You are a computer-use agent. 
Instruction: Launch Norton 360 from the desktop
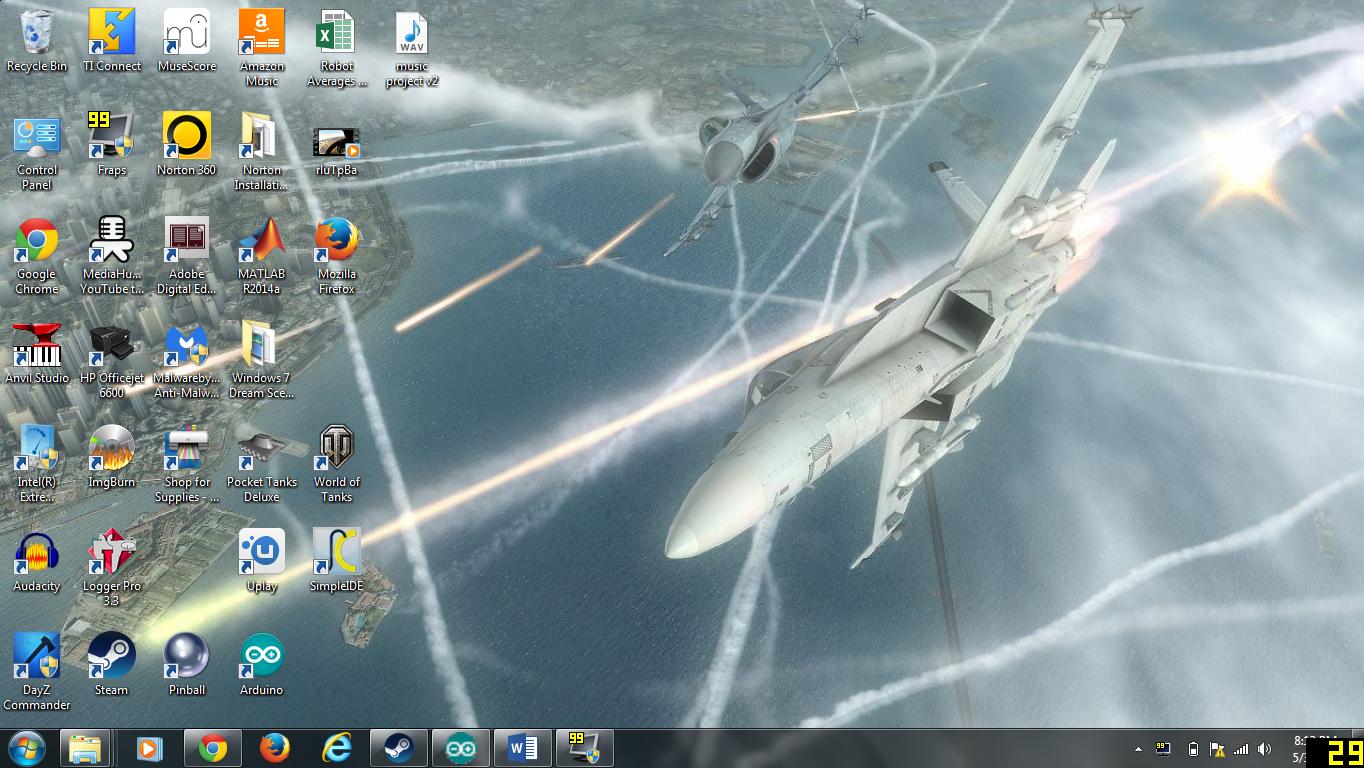(187, 145)
